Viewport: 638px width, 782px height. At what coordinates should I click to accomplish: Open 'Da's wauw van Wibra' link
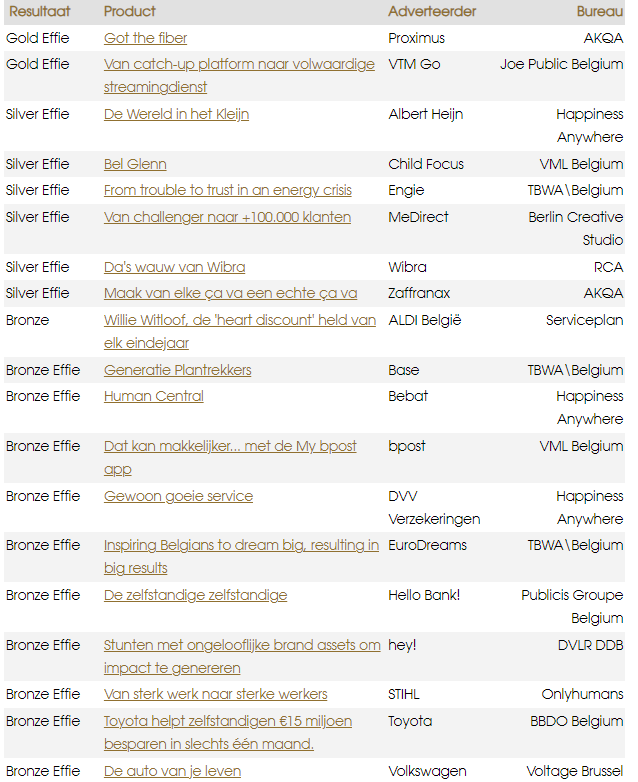click(x=174, y=267)
